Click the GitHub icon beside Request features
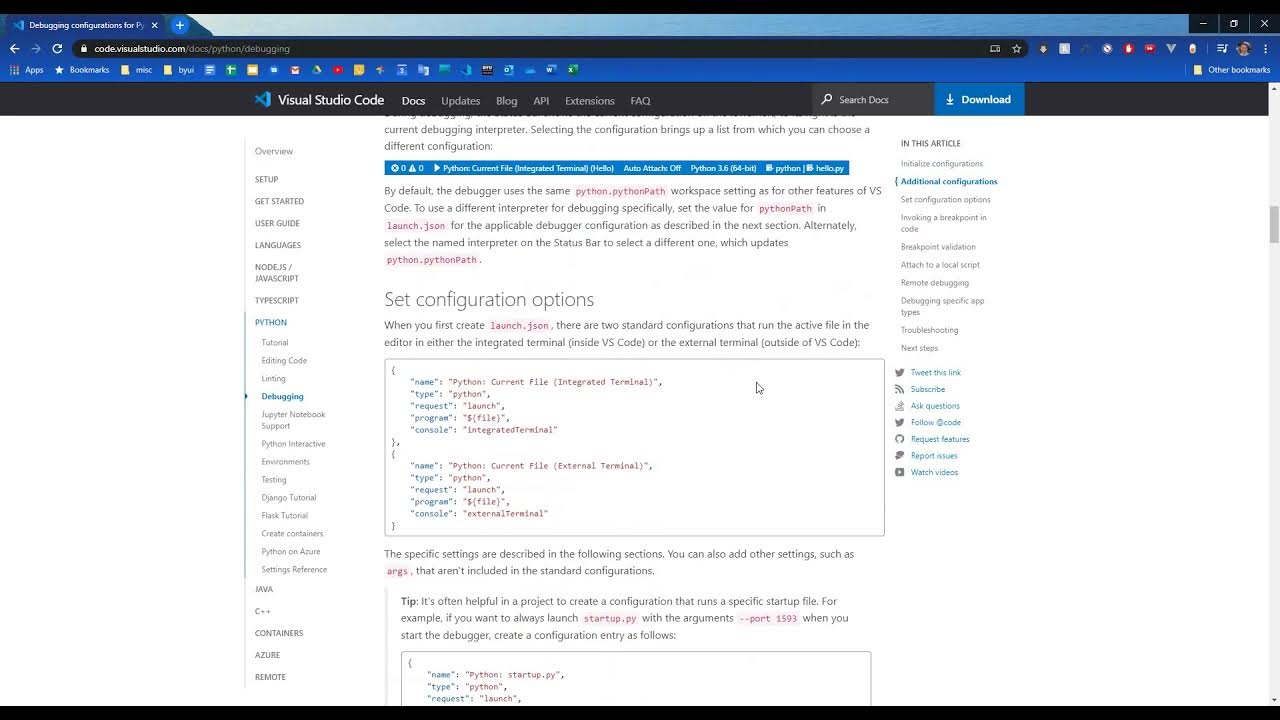 (x=899, y=439)
